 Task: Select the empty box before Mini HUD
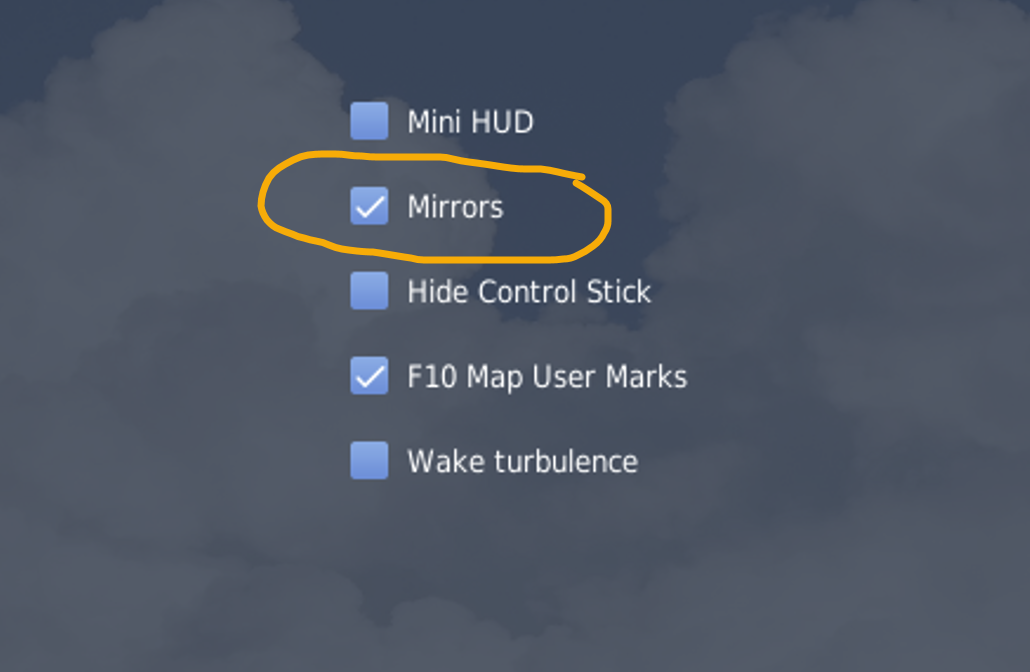[x=369, y=121]
